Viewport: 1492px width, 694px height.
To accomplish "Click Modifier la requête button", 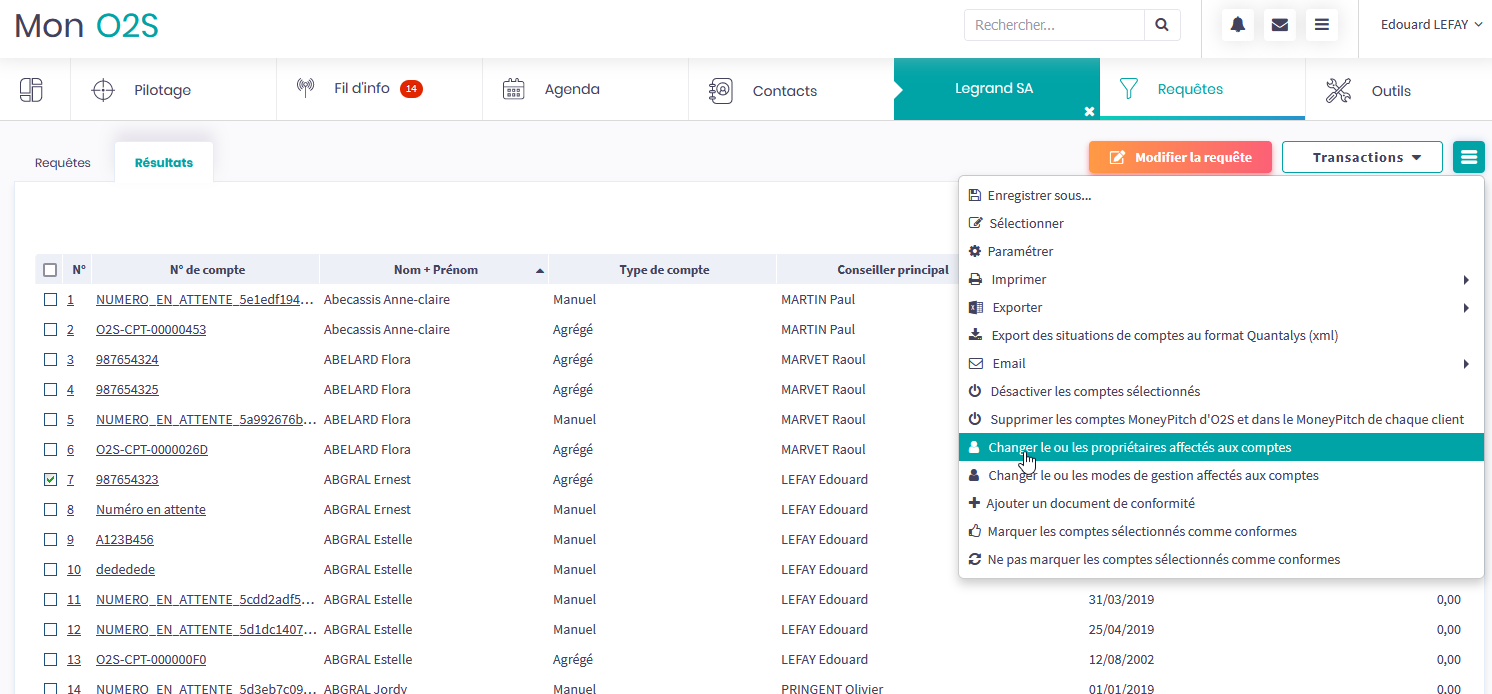I will click(1180, 157).
